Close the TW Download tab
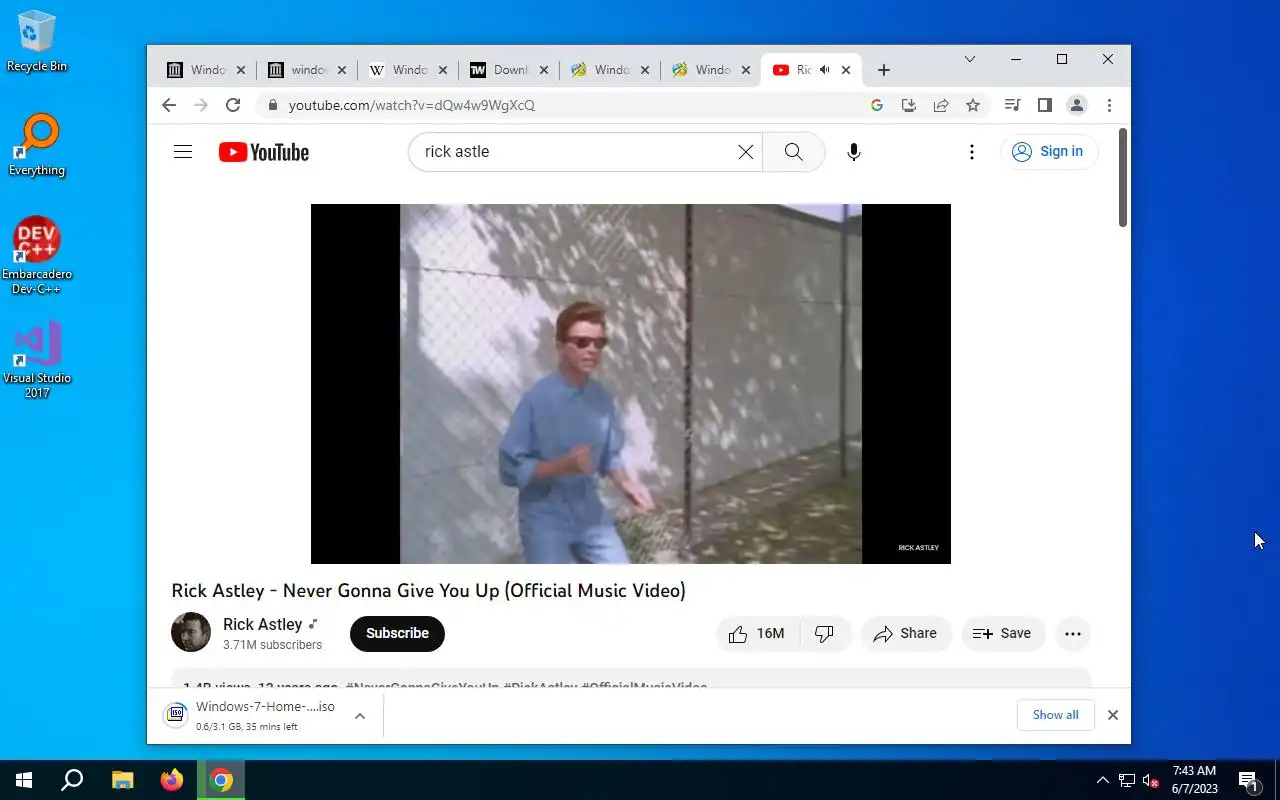The image size is (1280, 800). 544,70
